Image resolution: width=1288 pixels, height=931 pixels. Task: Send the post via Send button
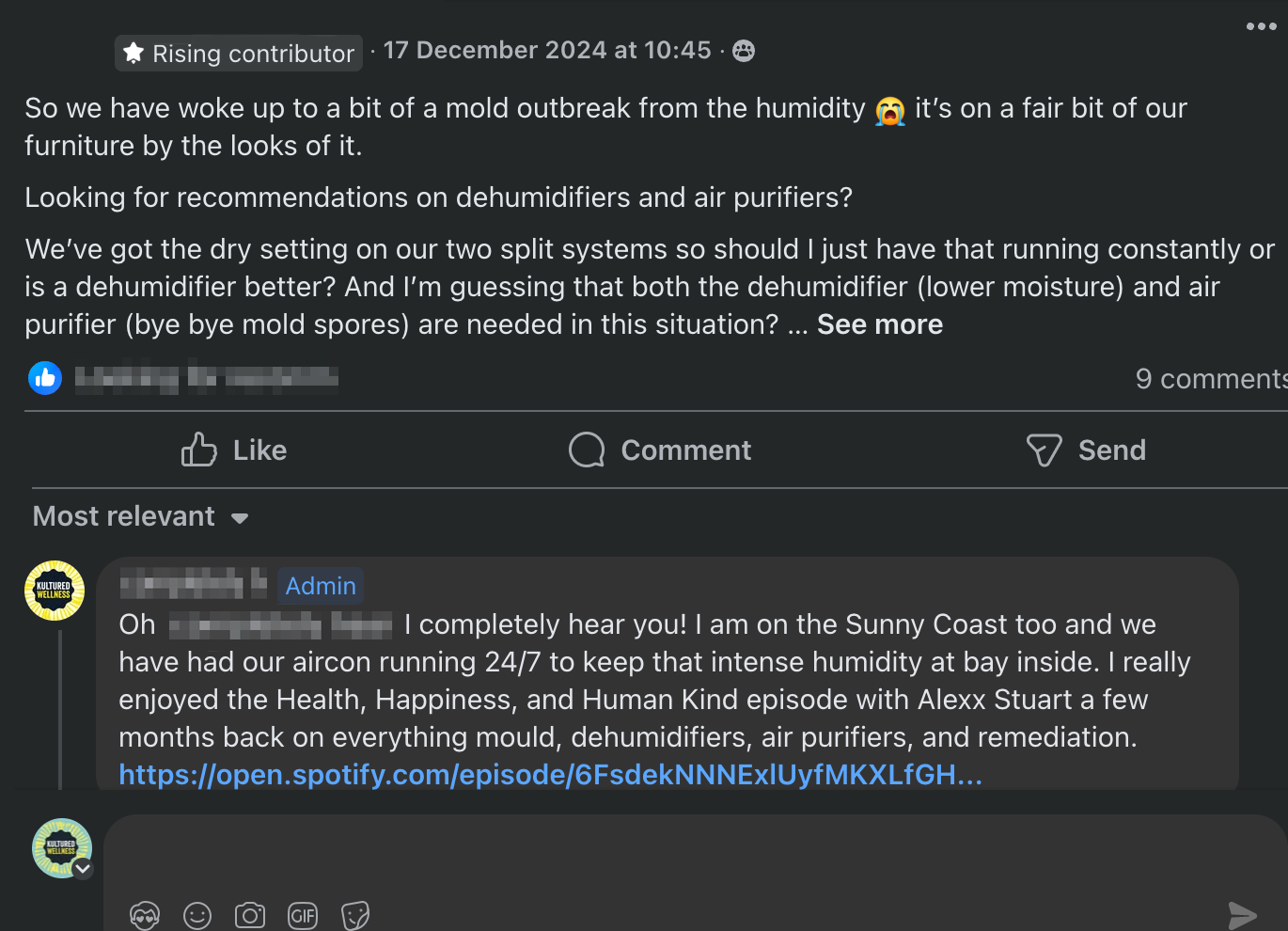1086,450
